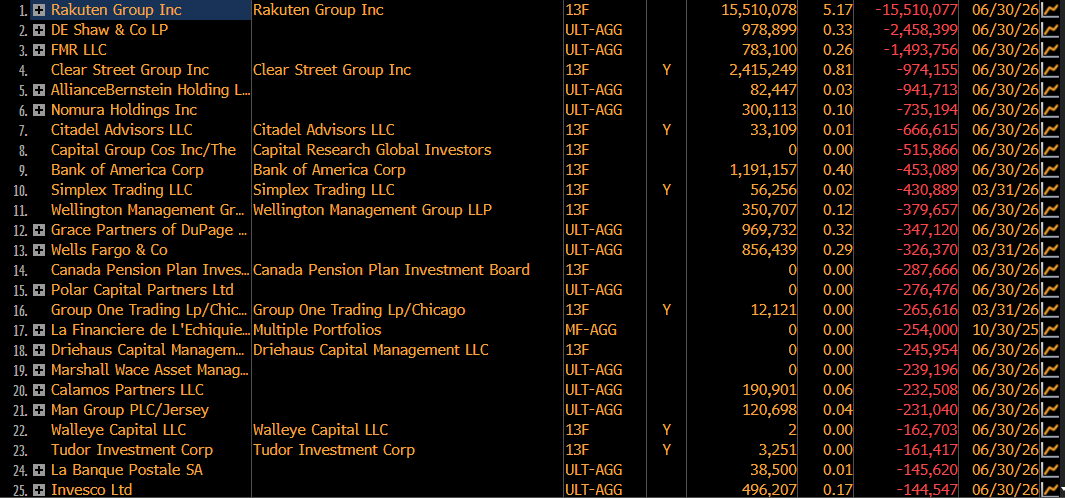This screenshot has height=498, width=1065.
Task: Open chart icon for Walleye Capital LLC row
Action: (x=1050, y=430)
